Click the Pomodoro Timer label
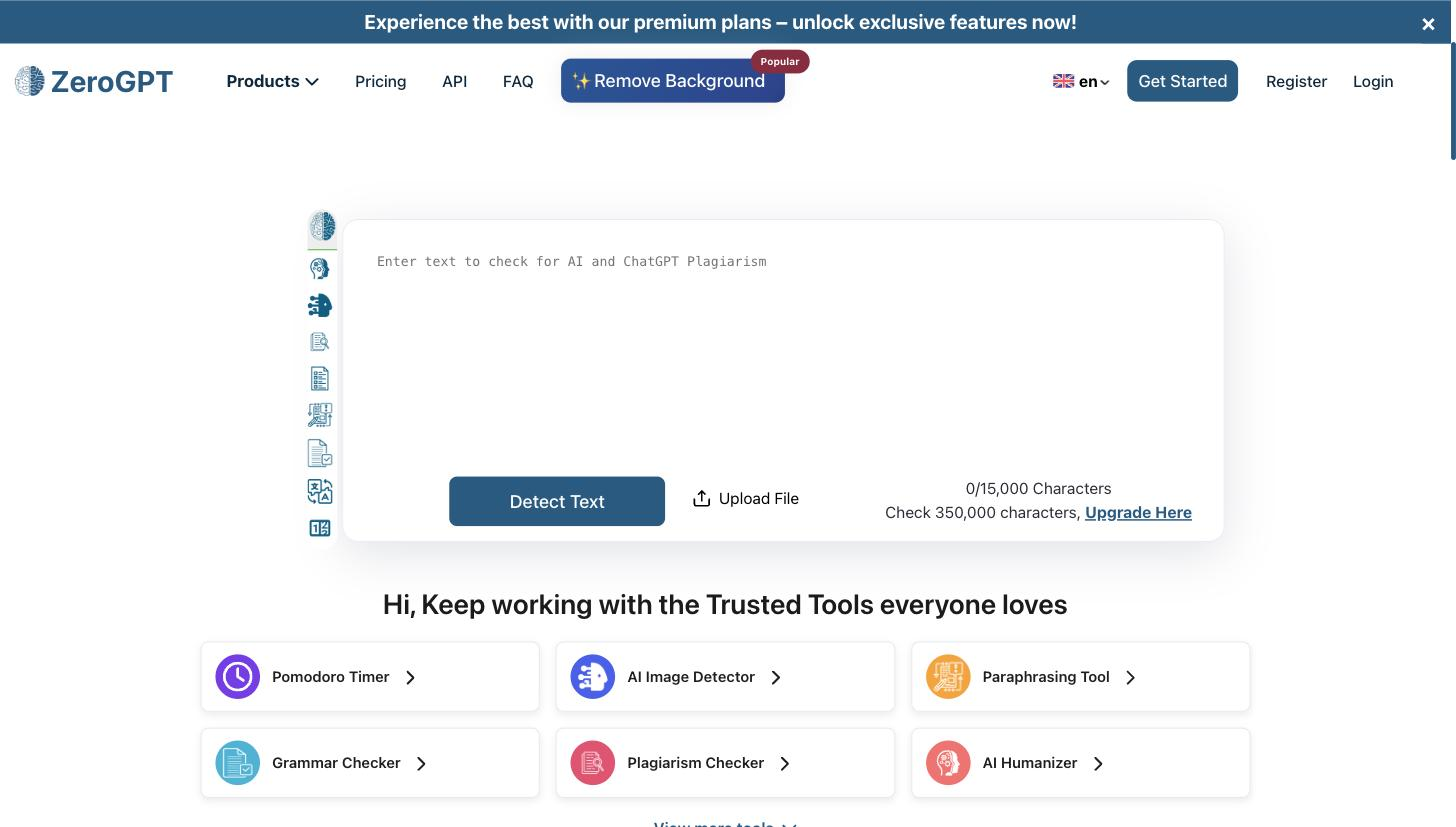 [x=330, y=677]
